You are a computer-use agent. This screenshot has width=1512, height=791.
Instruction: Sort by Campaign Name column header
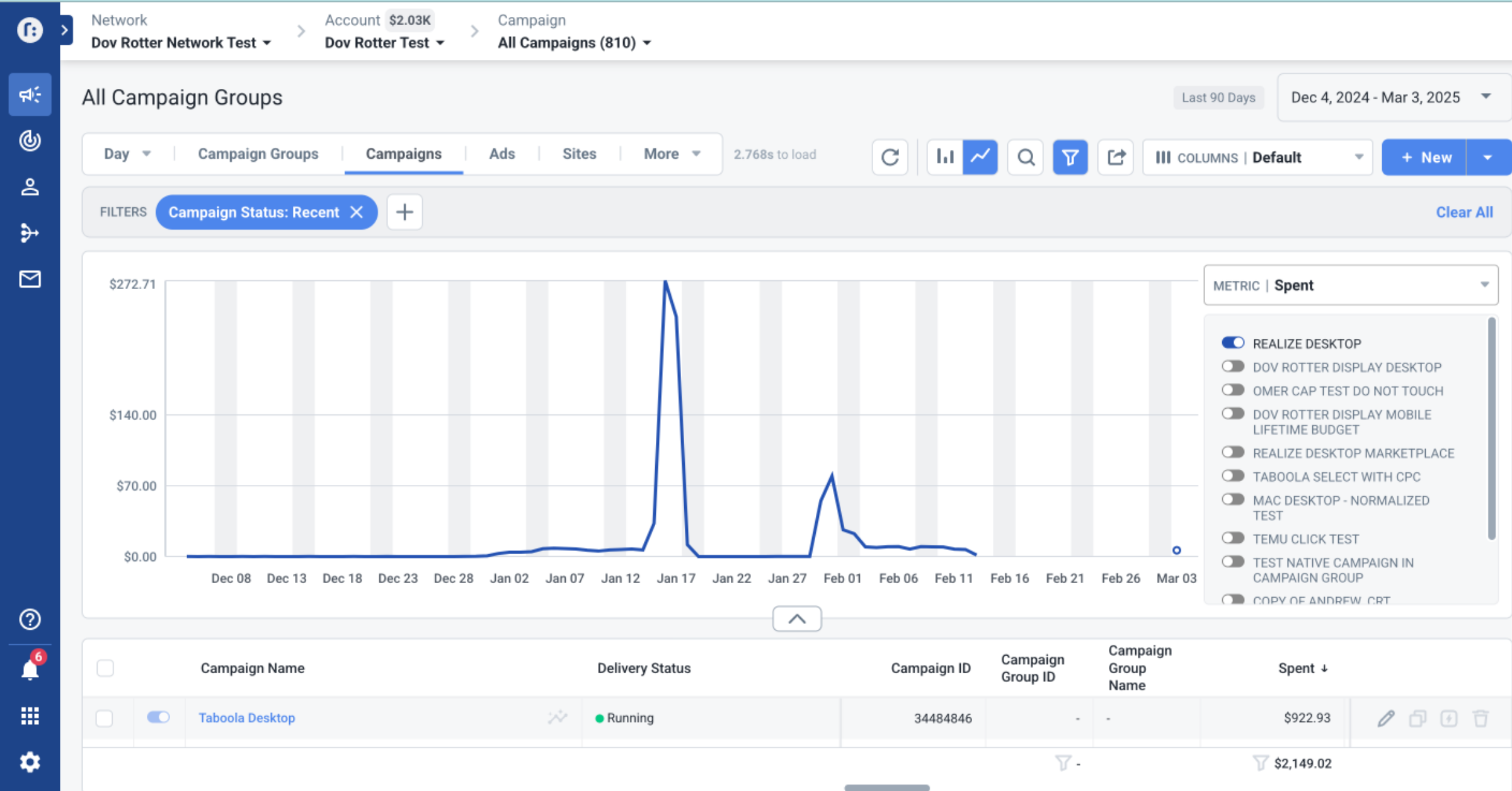253,668
